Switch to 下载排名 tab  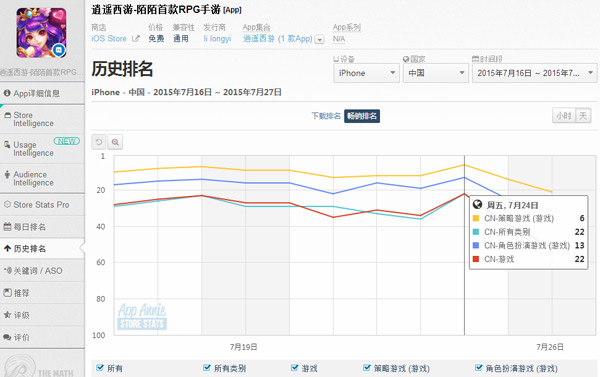pyautogui.click(x=326, y=116)
